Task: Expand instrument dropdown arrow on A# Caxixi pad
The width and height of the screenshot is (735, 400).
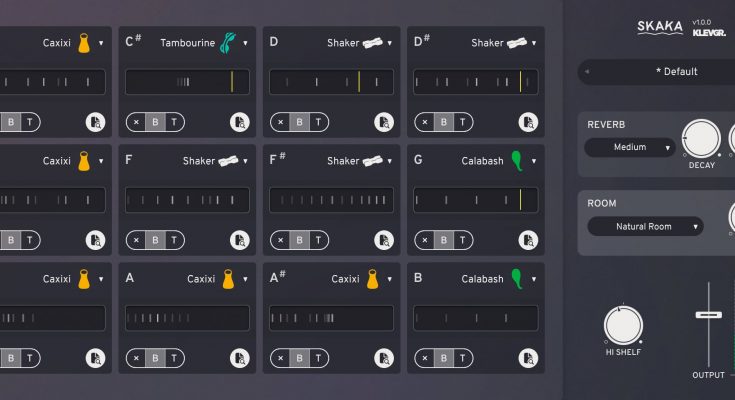Action: tap(390, 280)
